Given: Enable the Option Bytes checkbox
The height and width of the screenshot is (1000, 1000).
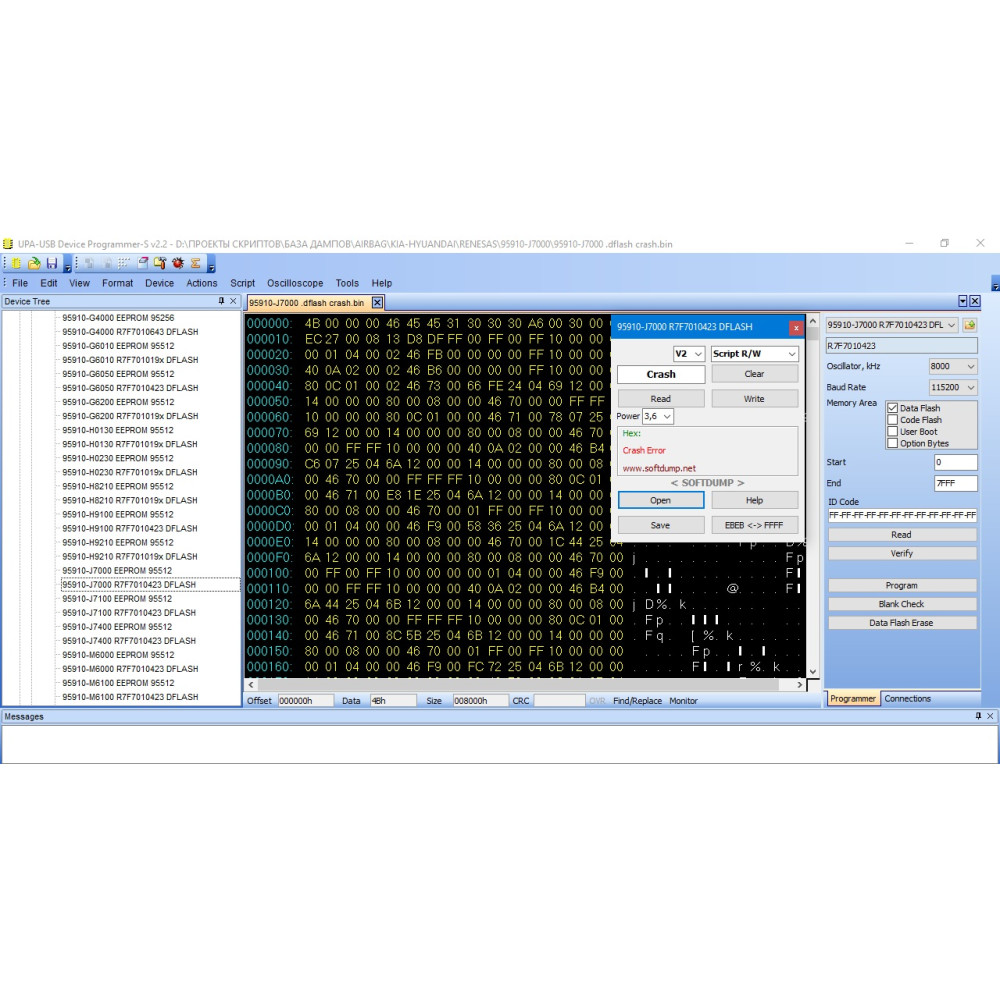Looking at the screenshot, I should point(893,443).
